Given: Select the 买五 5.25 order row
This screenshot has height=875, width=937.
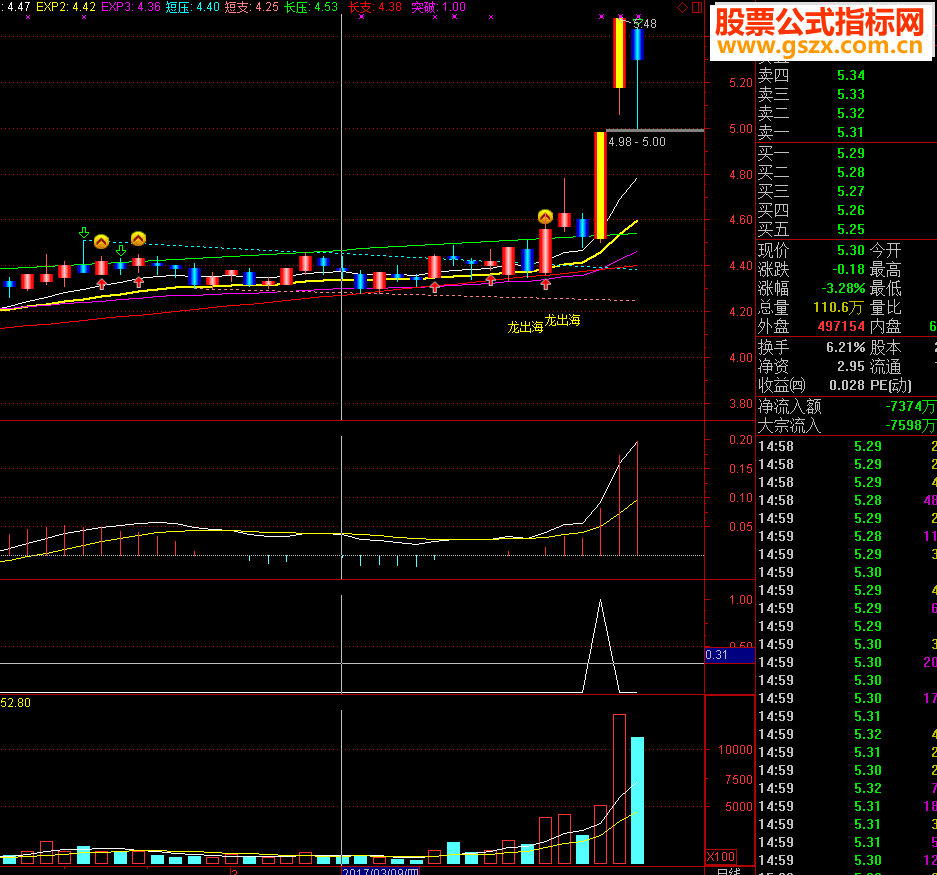Looking at the screenshot, I should [846, 230].
